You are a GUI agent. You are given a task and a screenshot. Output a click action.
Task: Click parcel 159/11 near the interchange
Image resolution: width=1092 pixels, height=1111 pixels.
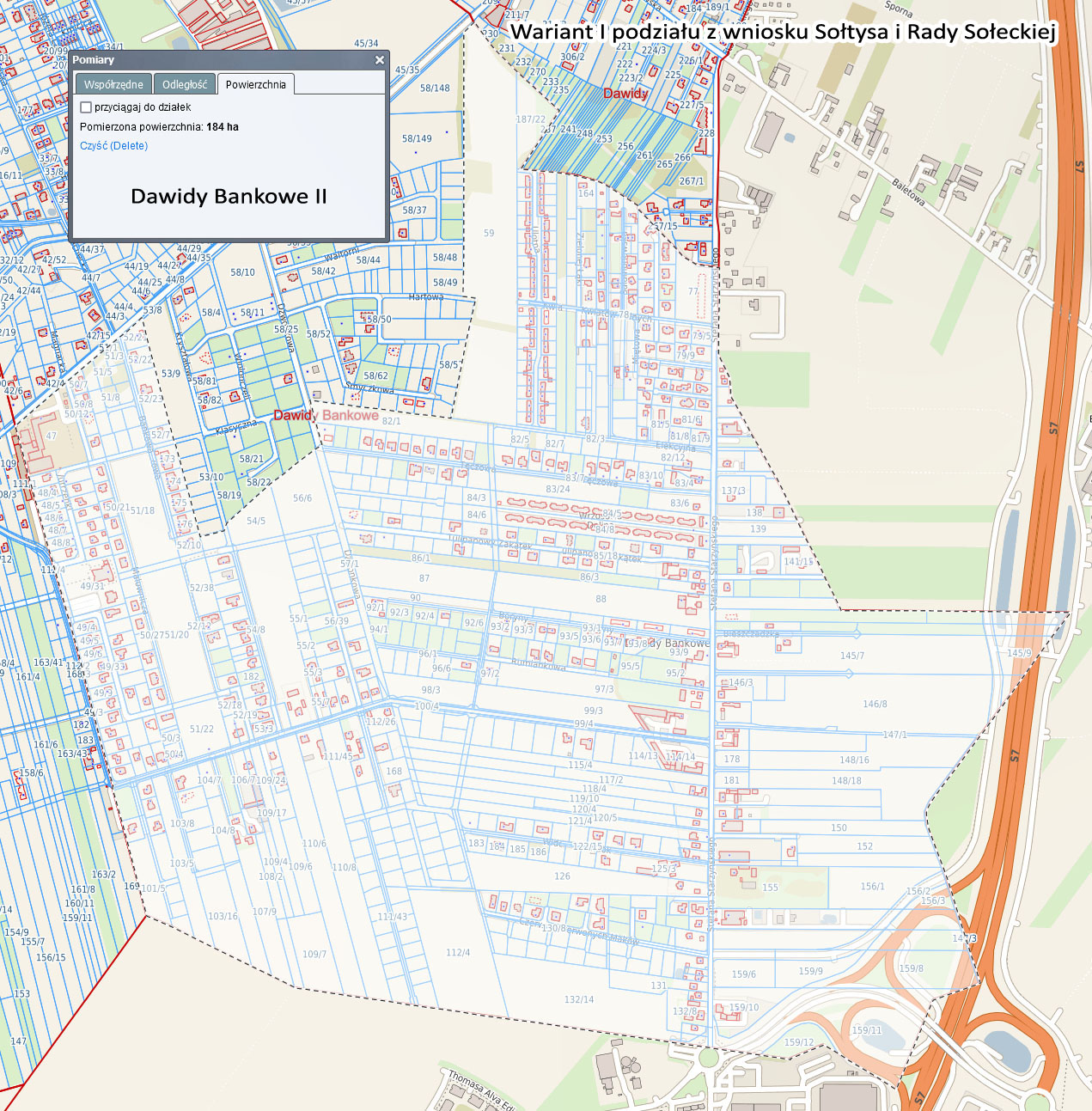(867, 1031)
